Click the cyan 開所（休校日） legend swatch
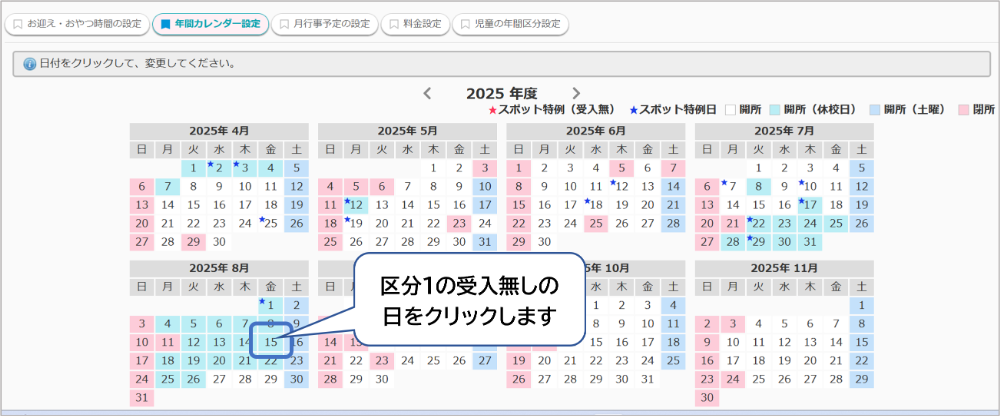The width and height of the screenshot is (1000, 416). [776, 109]
